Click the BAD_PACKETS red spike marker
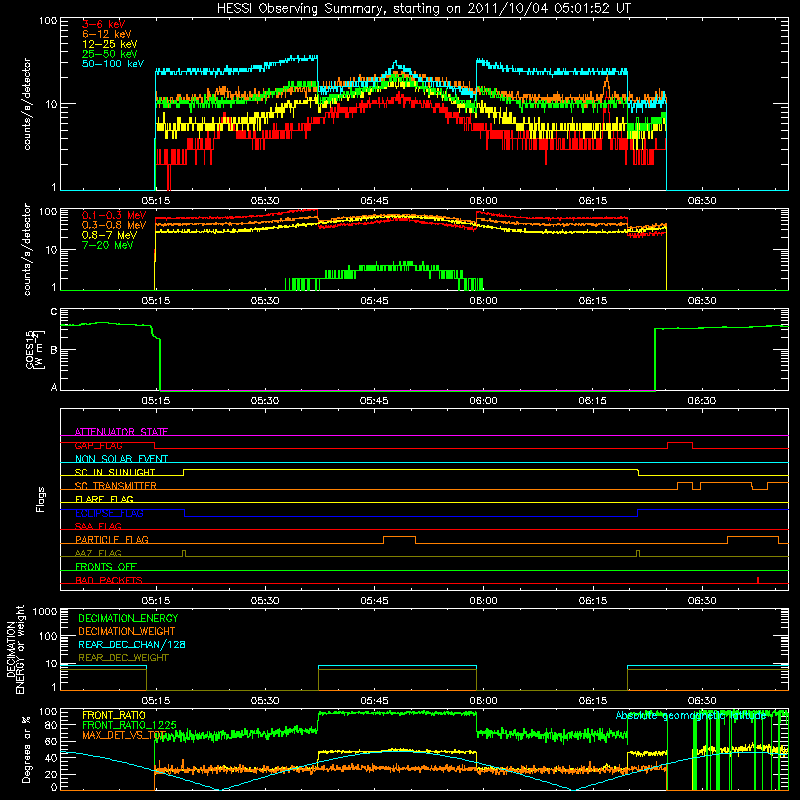Image resolution: width=800 pixels, height=800 pixels. (x=758, y=580)
